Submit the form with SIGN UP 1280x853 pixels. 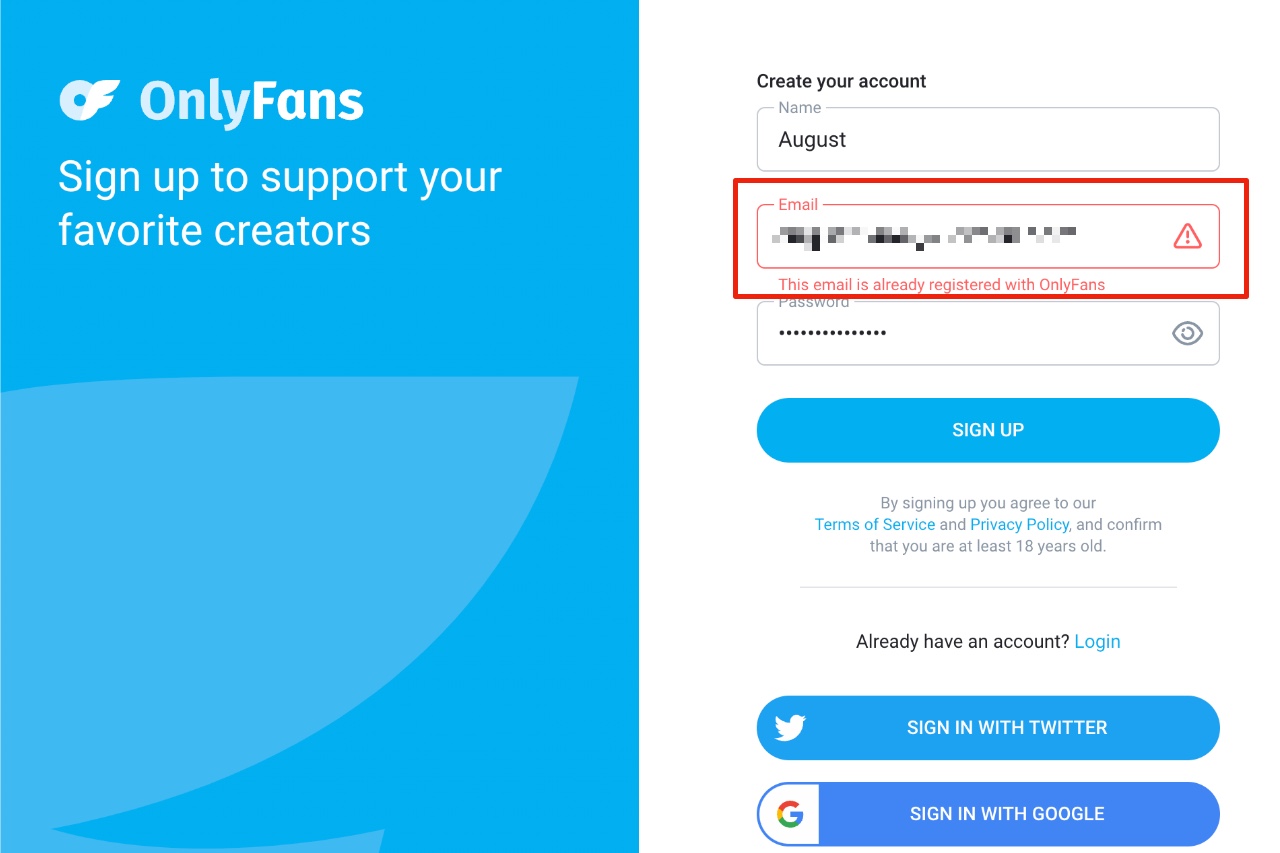988,430
